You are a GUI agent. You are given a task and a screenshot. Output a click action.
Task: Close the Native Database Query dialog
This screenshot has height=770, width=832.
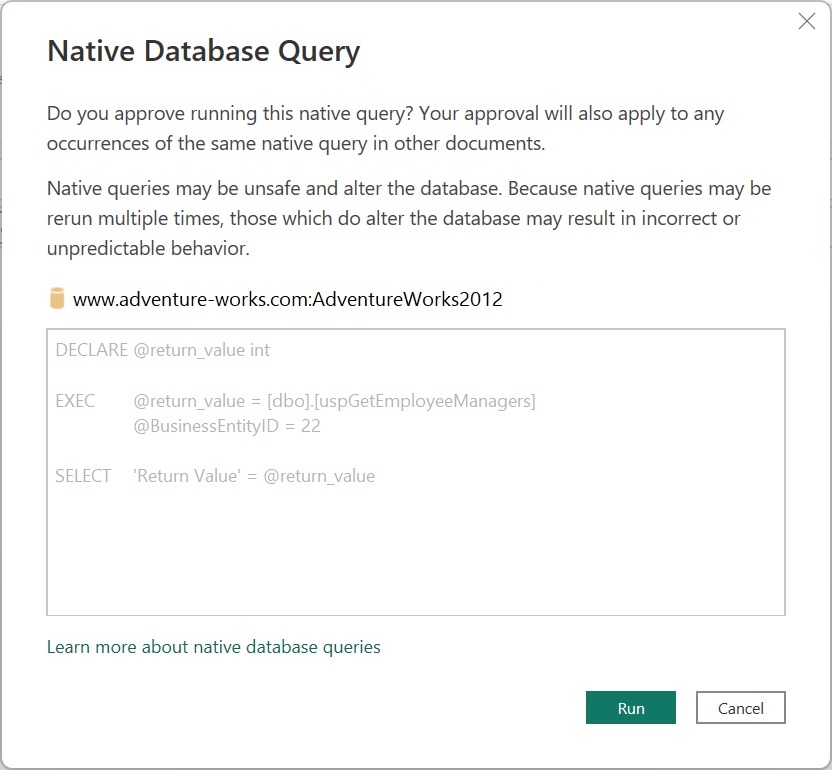point(807,20)
